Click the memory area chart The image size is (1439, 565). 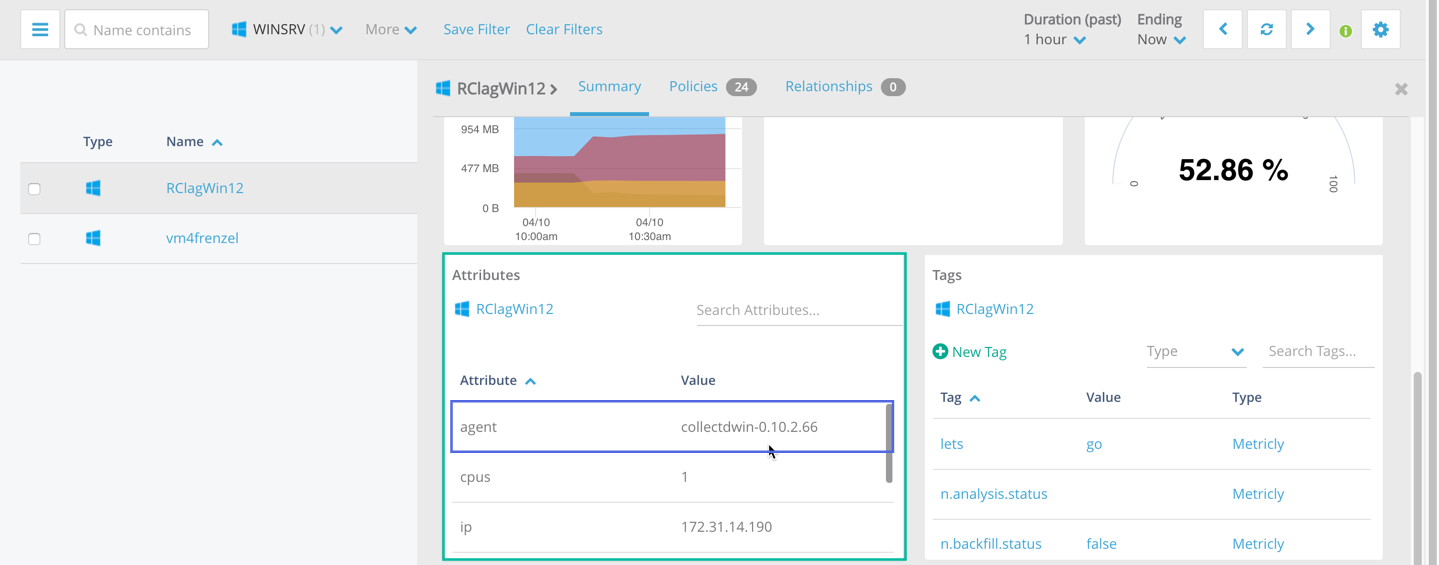(x=620, y=162)
